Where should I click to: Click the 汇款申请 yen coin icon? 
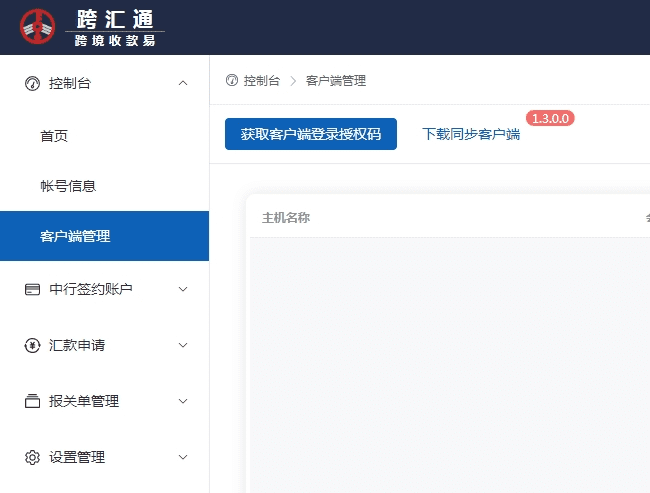tap(32, 345)
